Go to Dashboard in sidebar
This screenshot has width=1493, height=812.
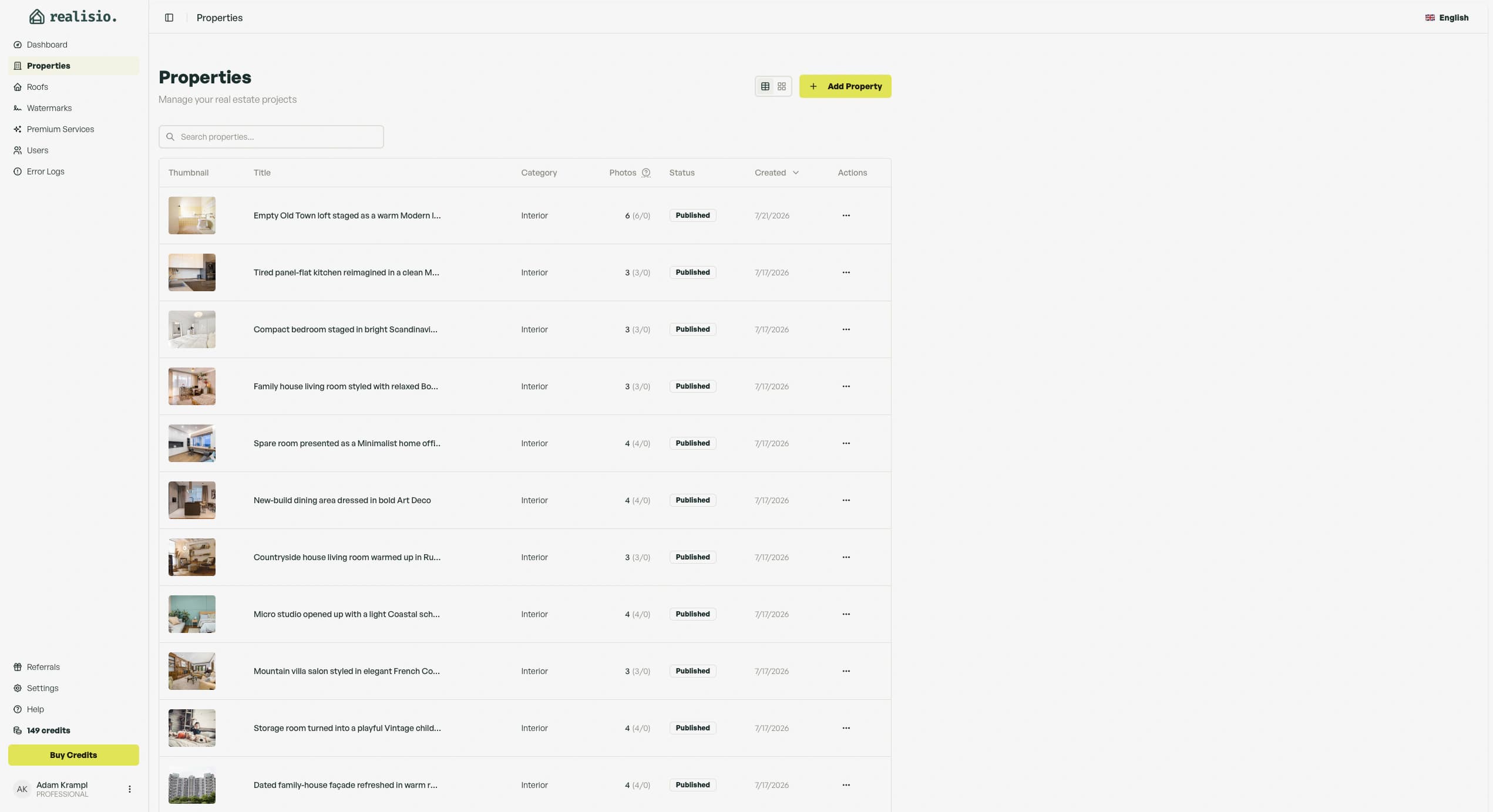click(x=73, y=45)
